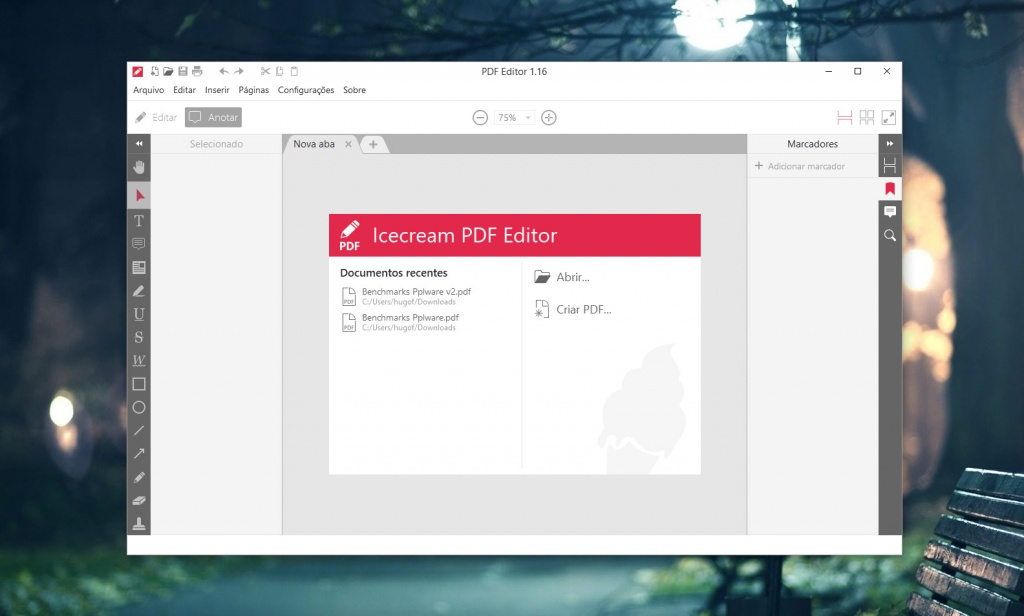Click the Print icon in the toolbar

(x=198, y=71)
